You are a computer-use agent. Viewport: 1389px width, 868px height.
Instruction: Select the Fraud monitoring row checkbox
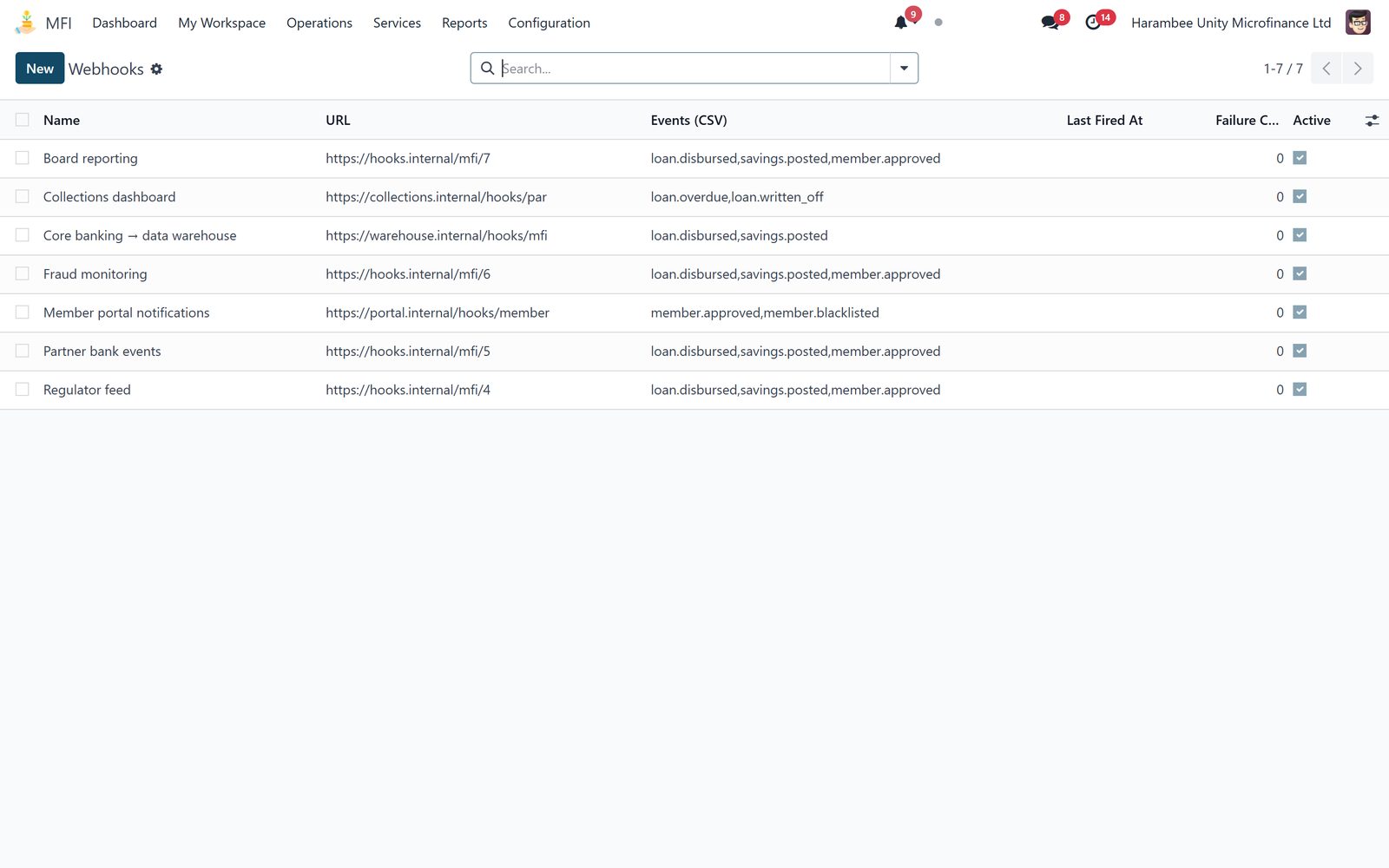click(x=23, y=273)
